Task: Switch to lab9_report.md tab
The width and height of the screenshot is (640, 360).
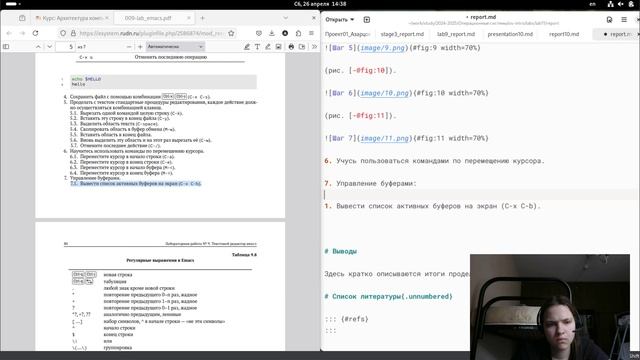Action: pyautogui.click(x=456, y=34)
